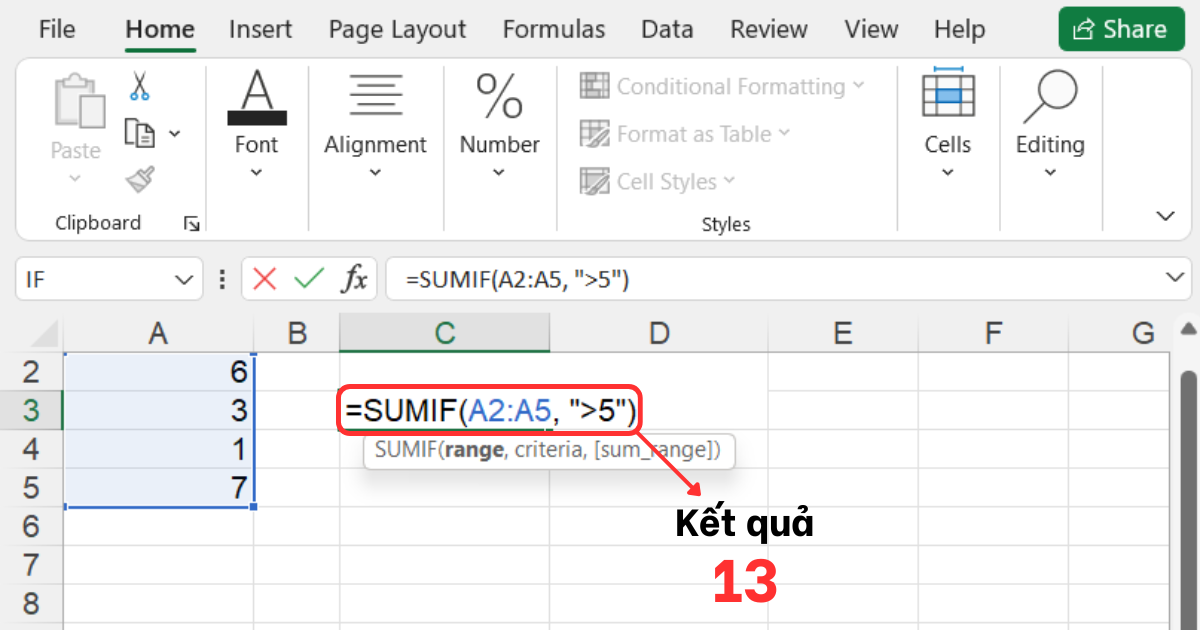Select column D header

tap(659, 332)
